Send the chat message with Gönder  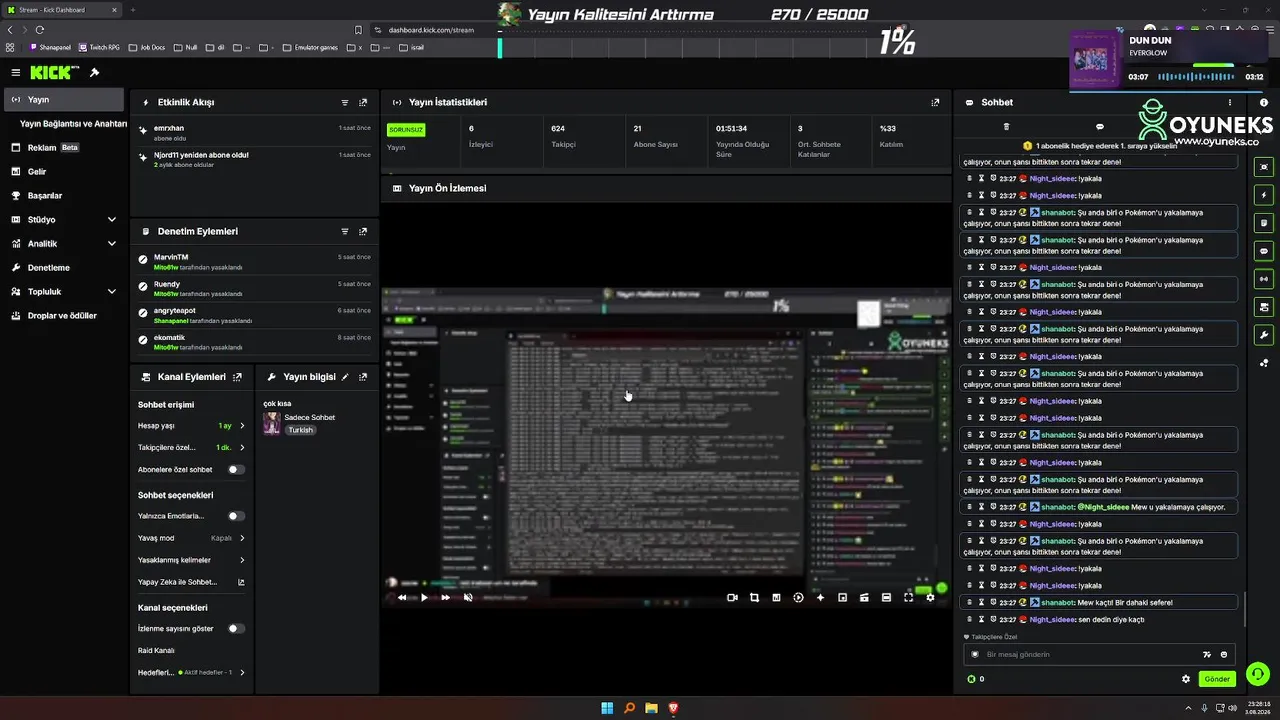click(1217, 679)
